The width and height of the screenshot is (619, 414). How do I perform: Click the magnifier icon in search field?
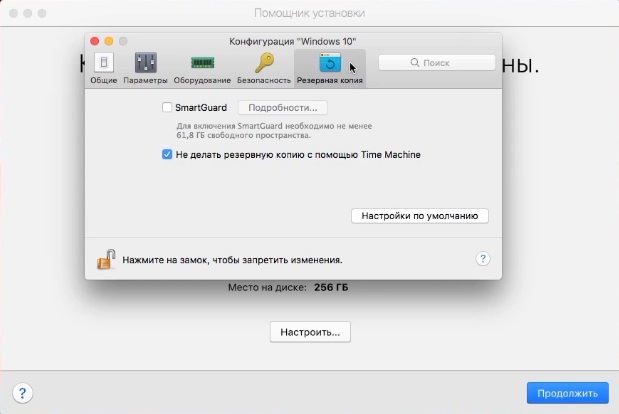tap(413, 62)
